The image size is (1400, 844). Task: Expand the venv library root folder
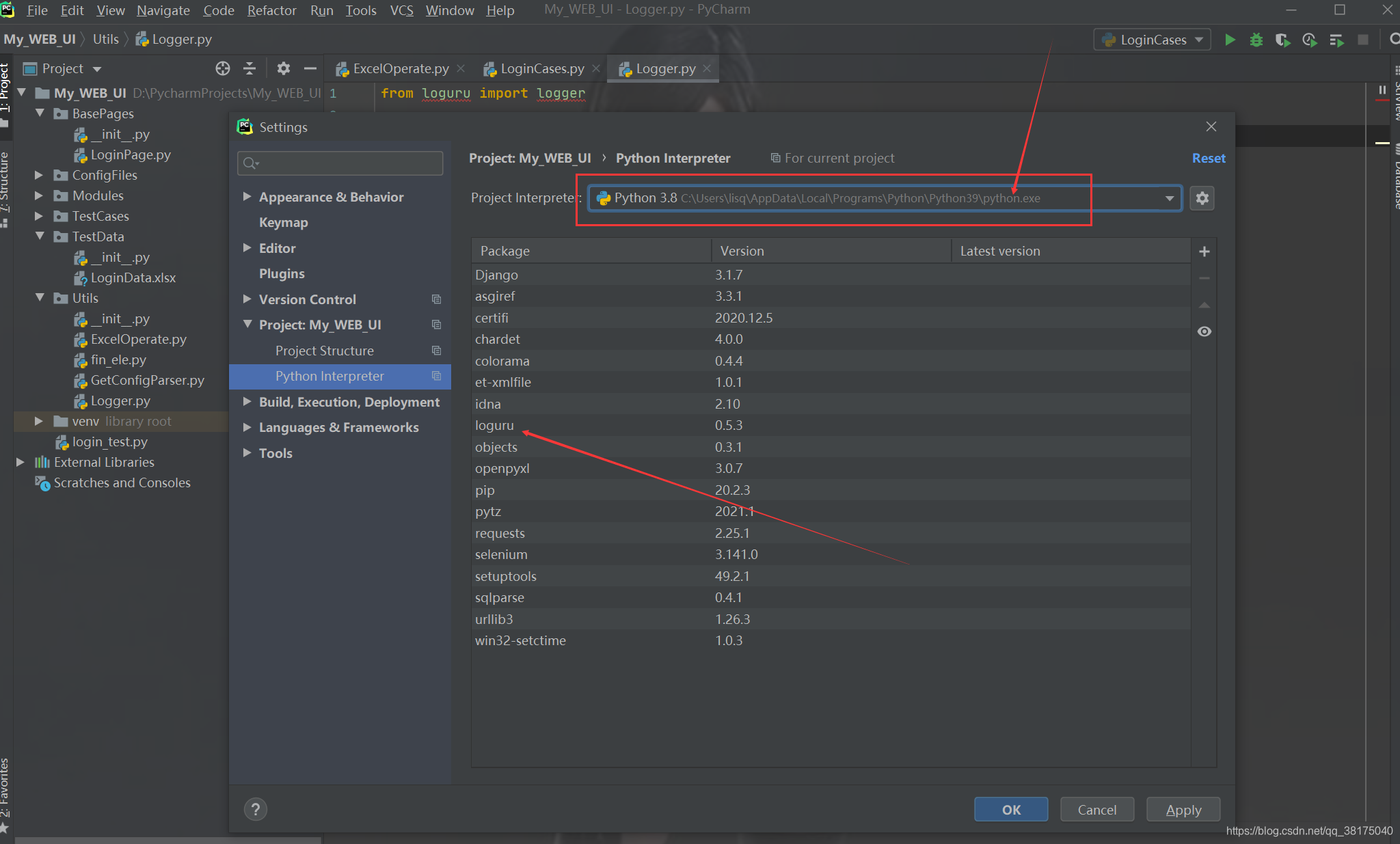pos(39,421)
